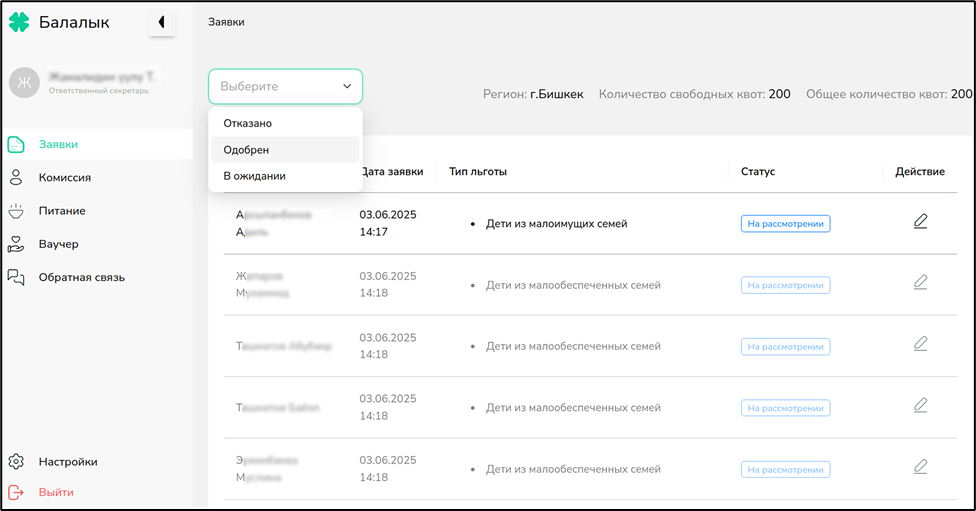The image size is (976, 511).
Task: Pick В ожидании from the filter list
Action: (x=285, y=176)
